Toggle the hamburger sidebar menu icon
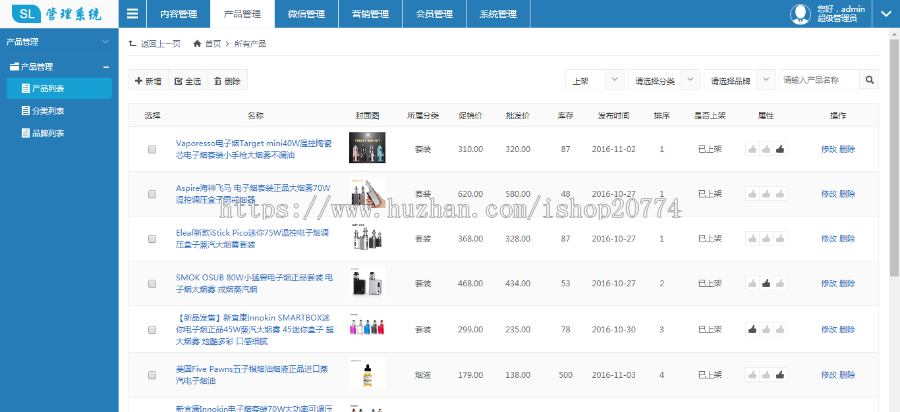900x412 pixels. [x=133, y=14]
